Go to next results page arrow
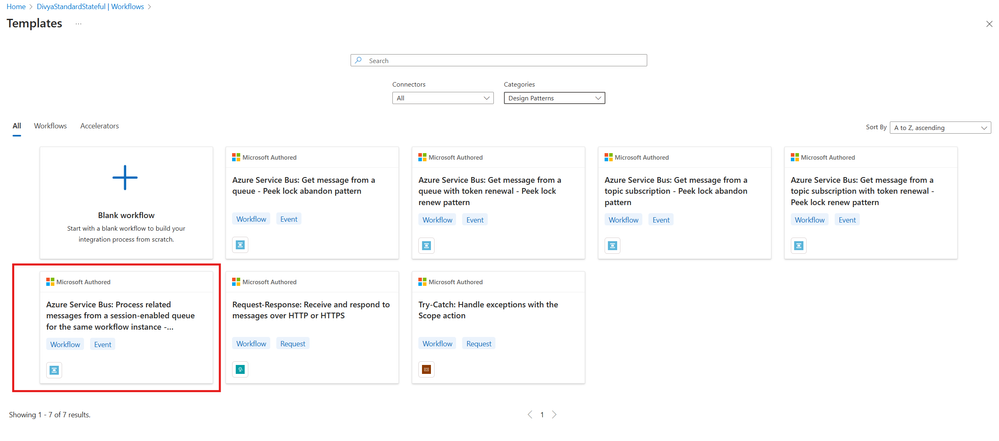This screenshot has width=999, height=441. [x=555, y=414]
